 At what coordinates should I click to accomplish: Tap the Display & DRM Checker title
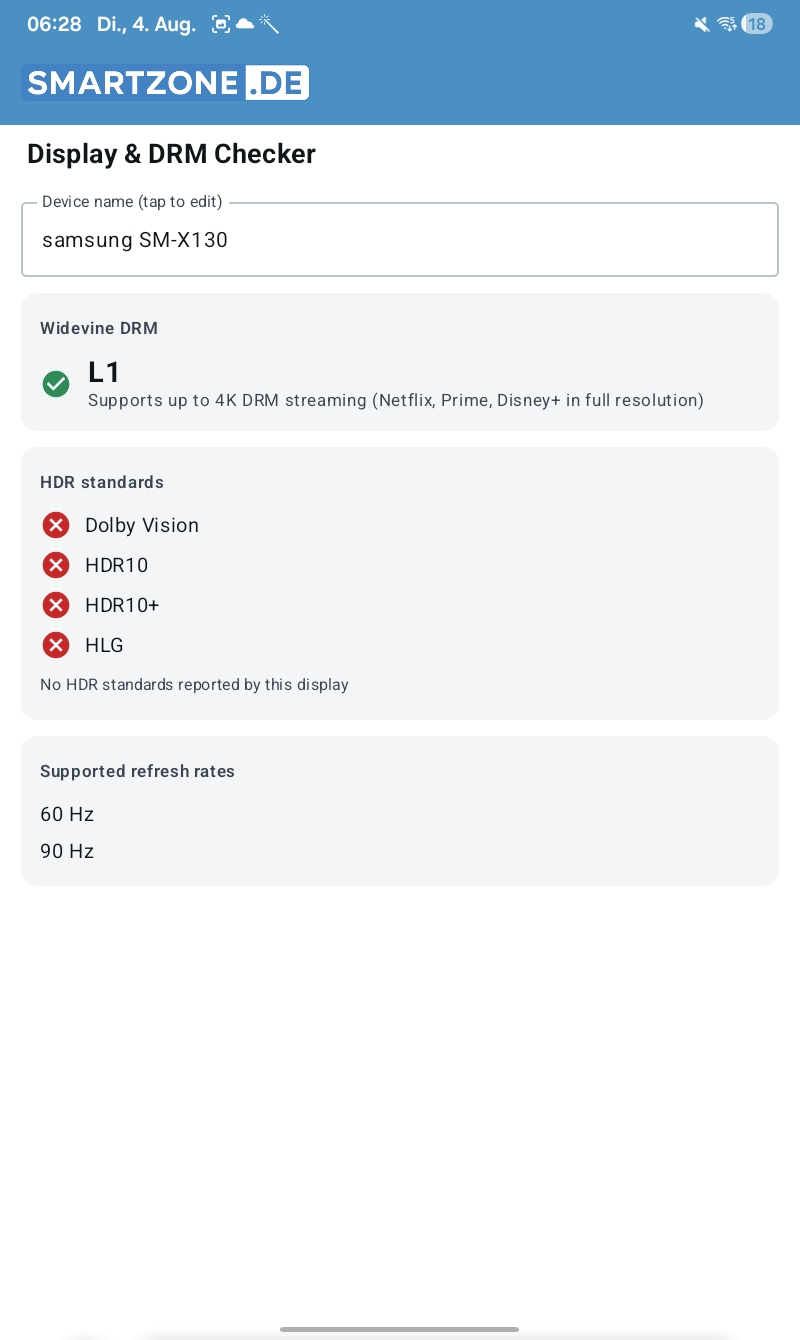tap(171, 154)
